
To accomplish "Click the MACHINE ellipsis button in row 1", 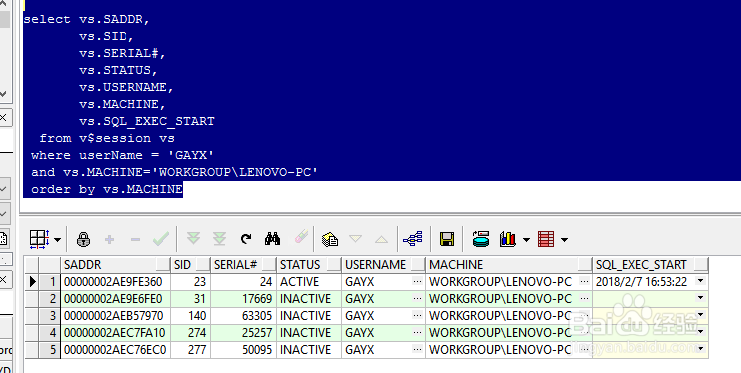I will [585, 282].
